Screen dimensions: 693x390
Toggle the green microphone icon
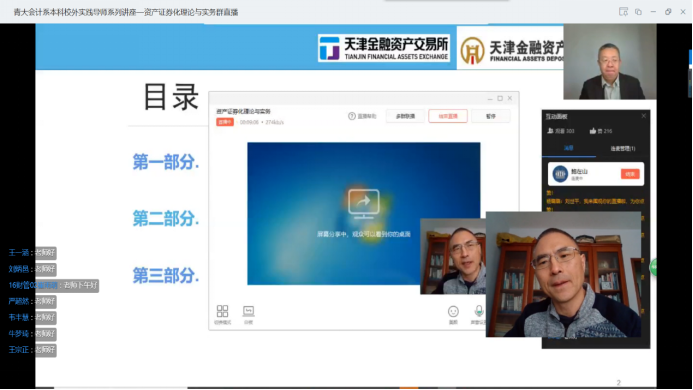tap(479, 311)
